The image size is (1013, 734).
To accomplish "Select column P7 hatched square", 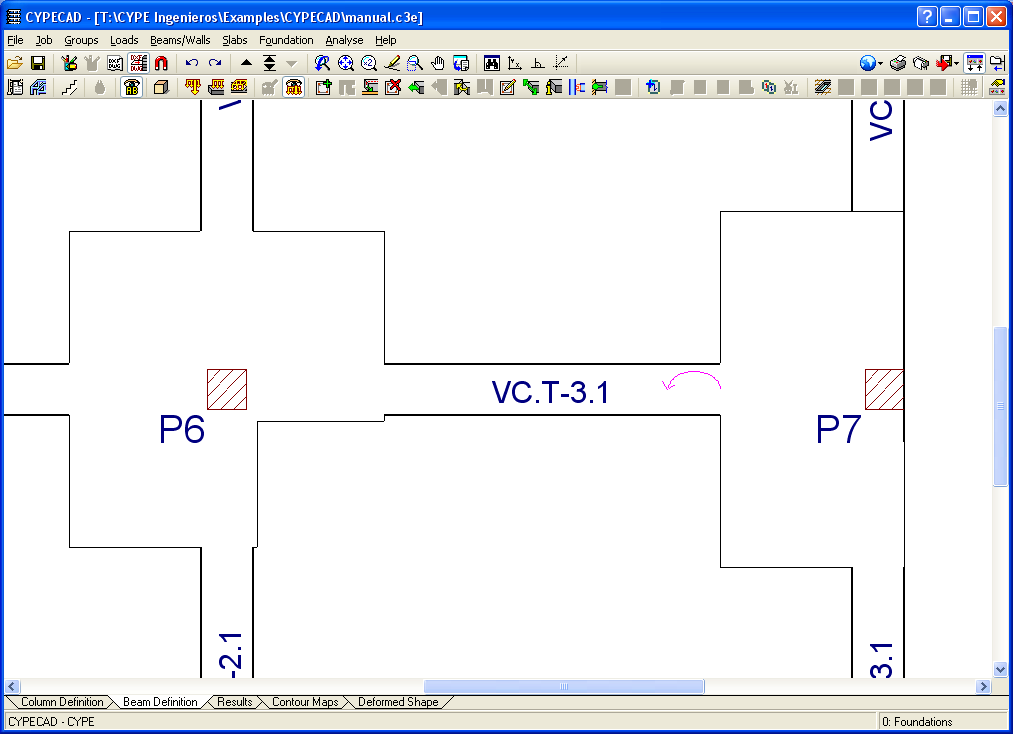I will tap(884, 390).
